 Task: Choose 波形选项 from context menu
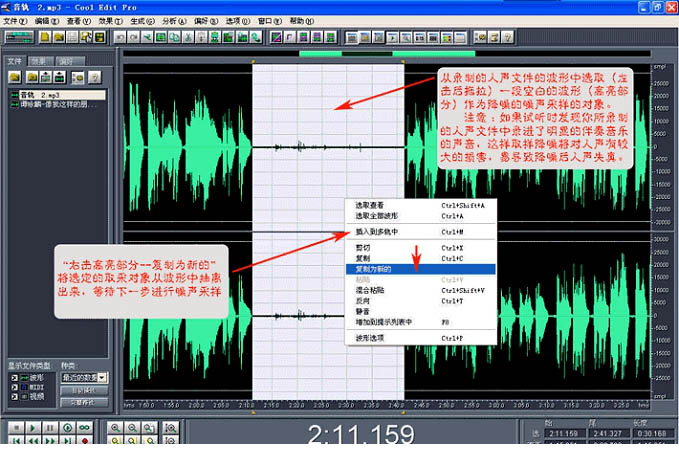420,338
